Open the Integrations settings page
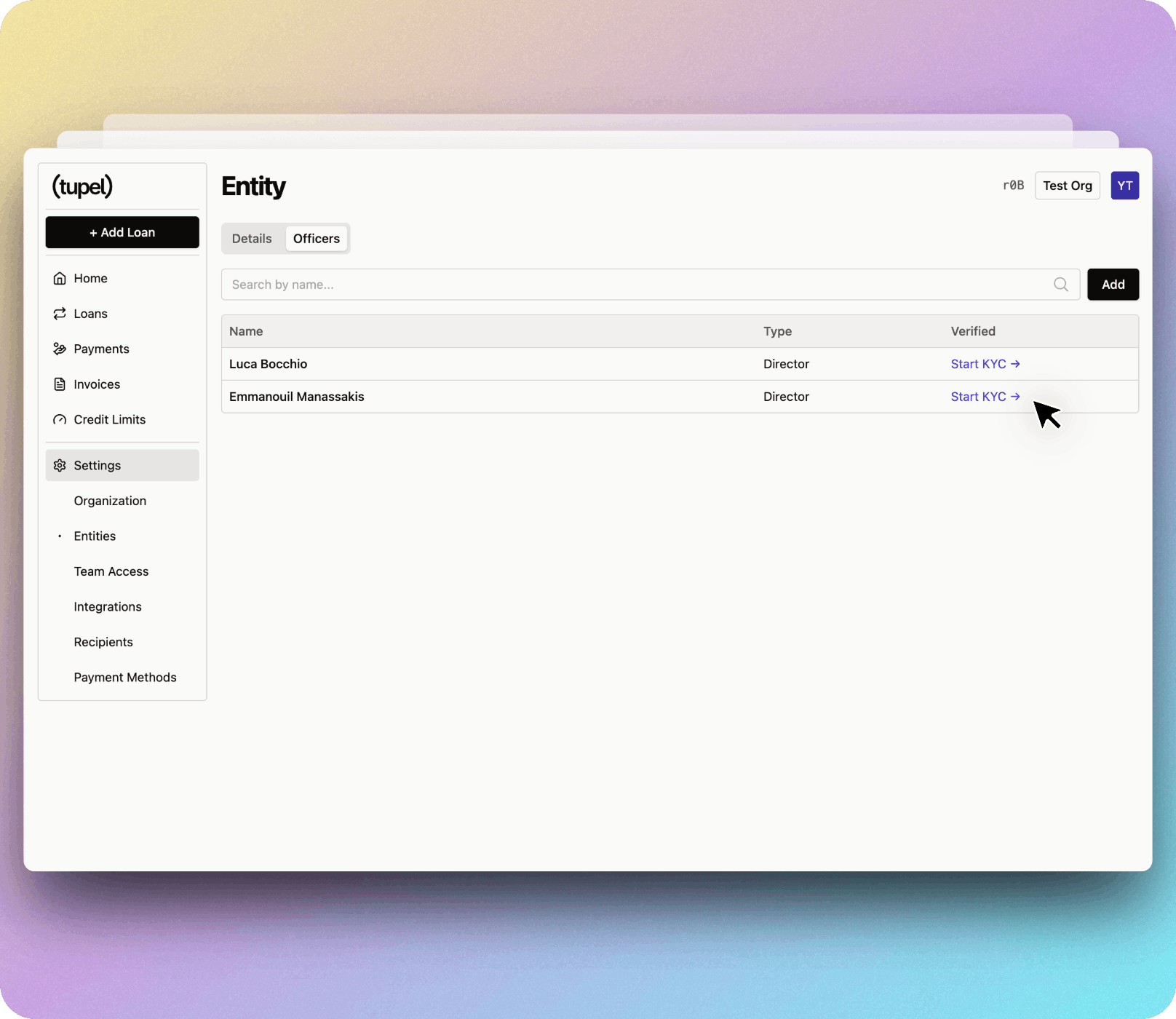This screenshot has width=1176, height=1019. (108, 607)
